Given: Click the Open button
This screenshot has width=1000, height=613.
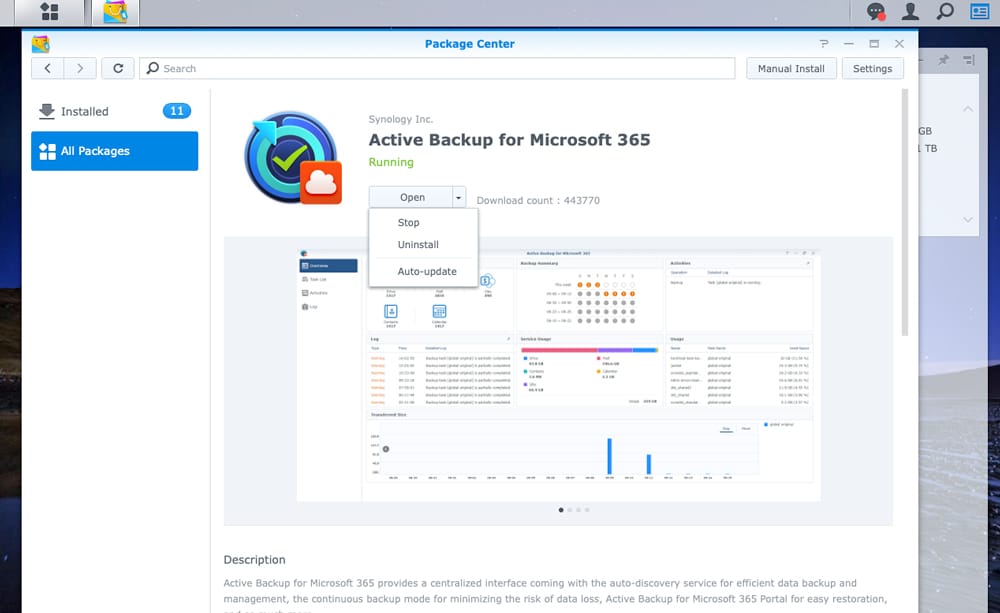Looking at the screenshot, I should coord(411,198).
